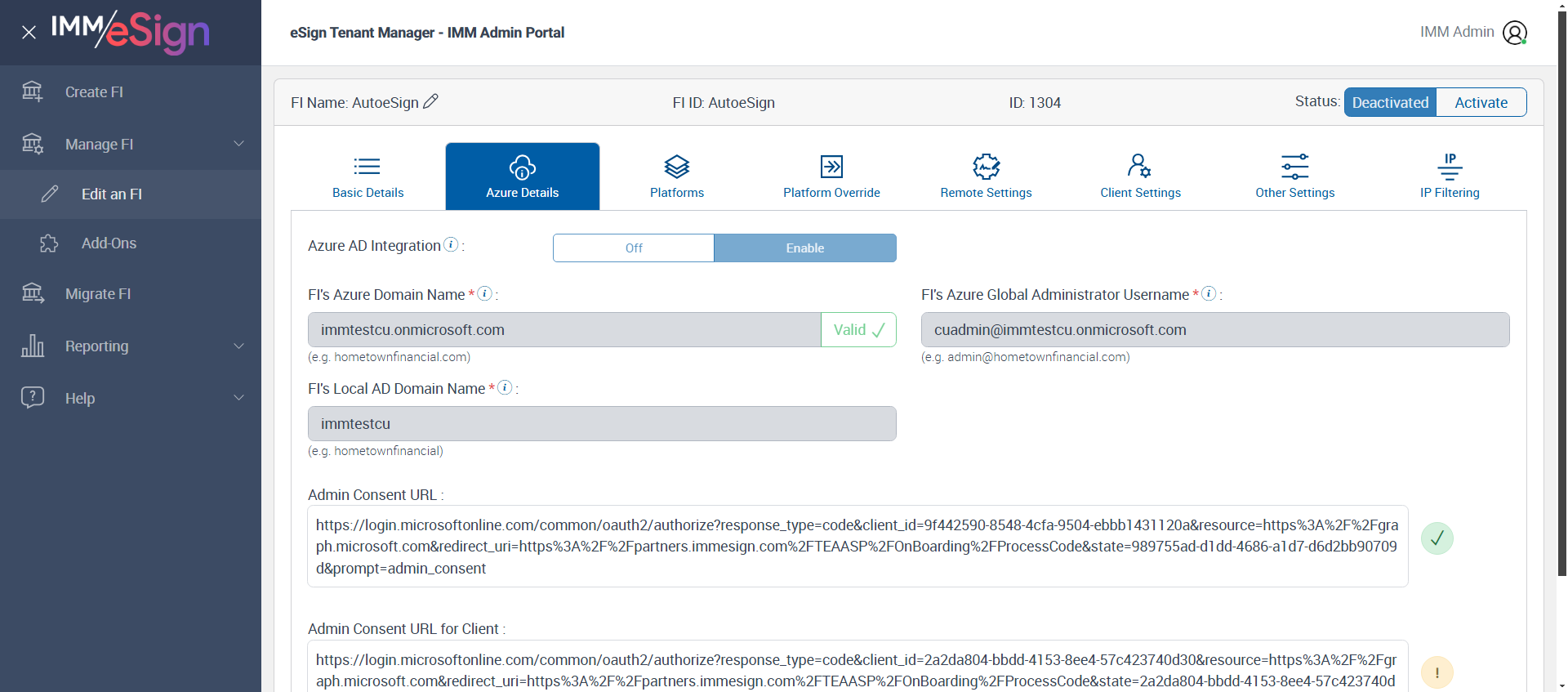This screenshot has width=1568, height=692.
Task: Click the 'eSign Tenant Manager - IMM Admin Portal' title
Action: click(427, 33)
